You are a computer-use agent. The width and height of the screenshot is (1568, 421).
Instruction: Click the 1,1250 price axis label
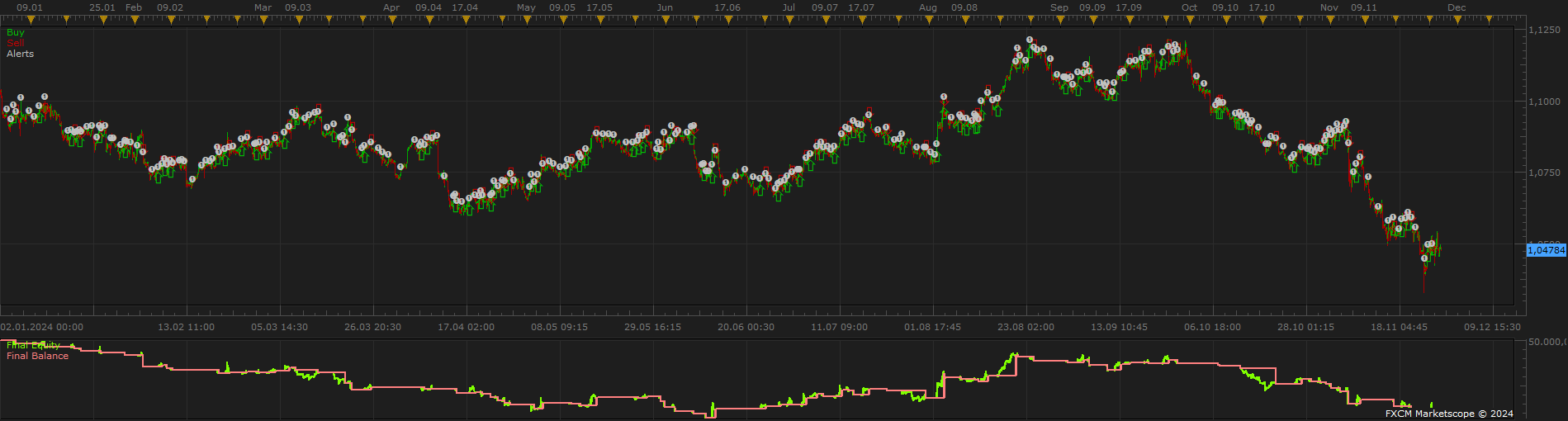coord(1545,30)
